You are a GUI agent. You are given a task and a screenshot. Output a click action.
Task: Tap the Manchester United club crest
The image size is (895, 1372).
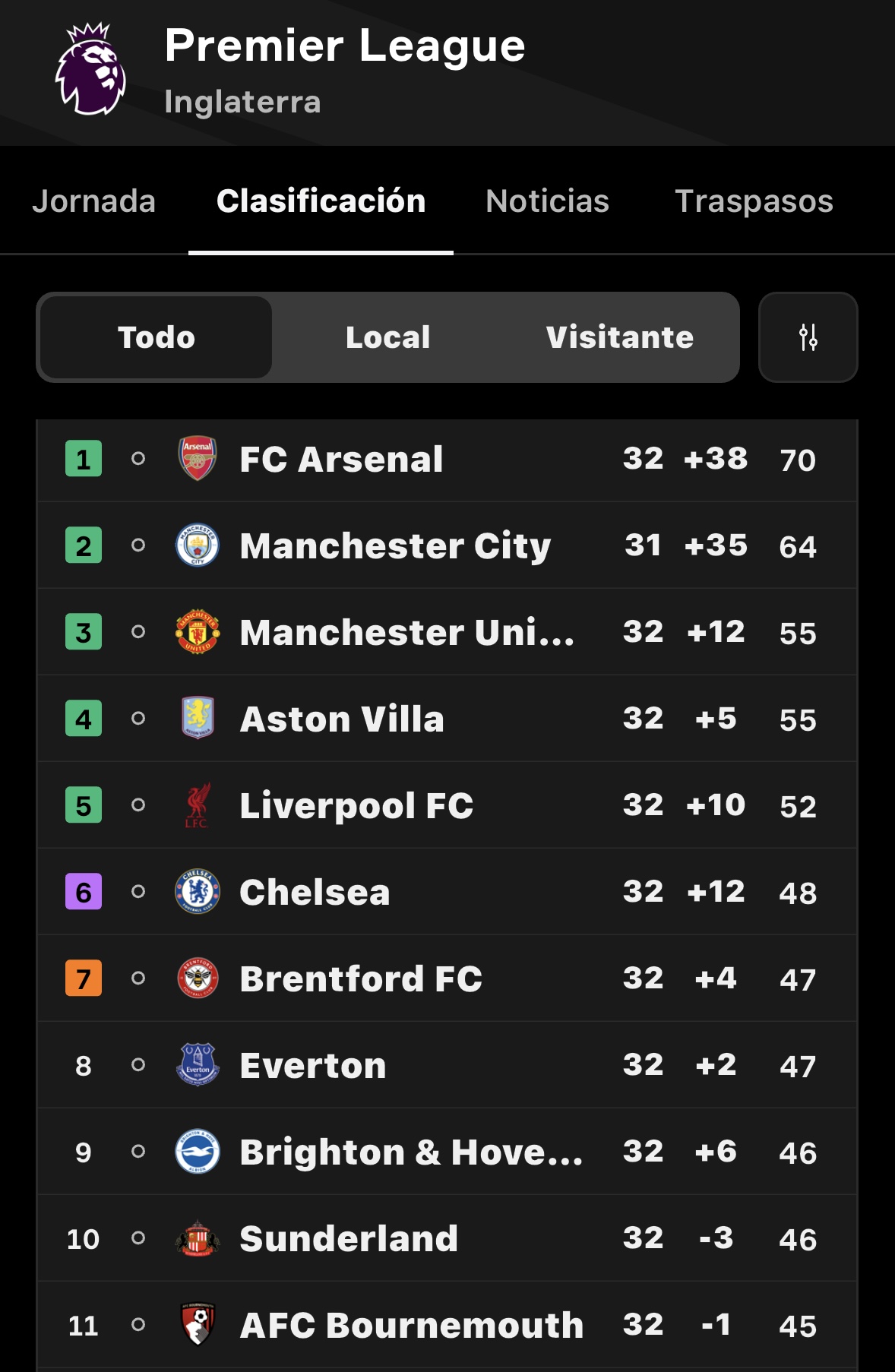pyautogui.click(x=198, y=632)
